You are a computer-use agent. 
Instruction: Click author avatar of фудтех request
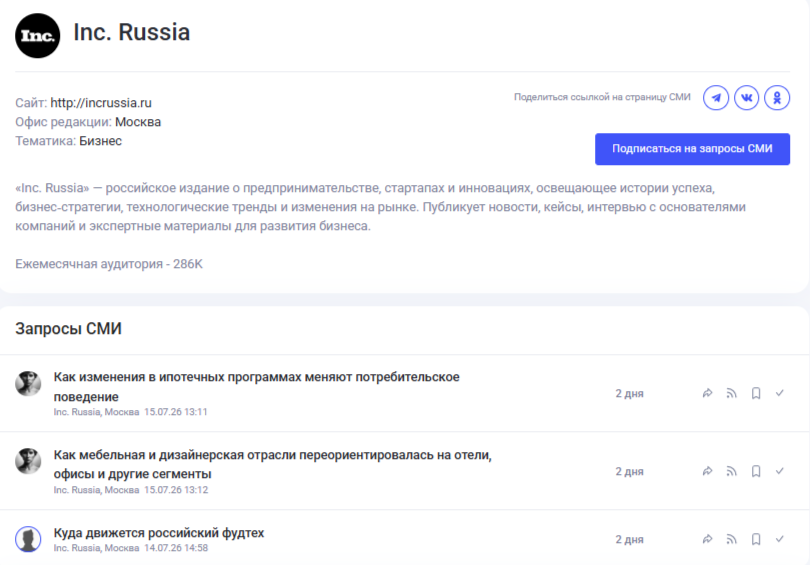pos(28,539)
